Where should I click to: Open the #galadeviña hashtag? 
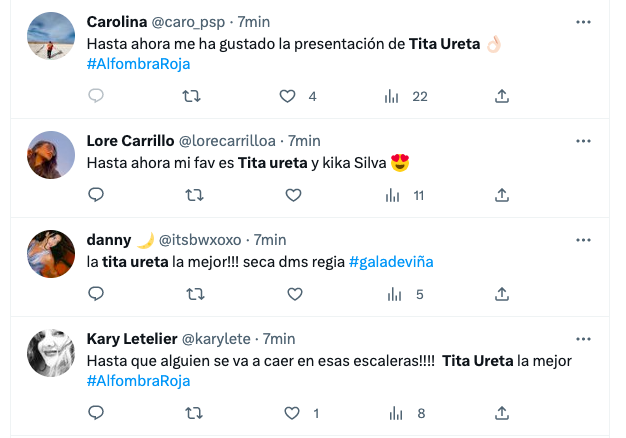point(390,262)
